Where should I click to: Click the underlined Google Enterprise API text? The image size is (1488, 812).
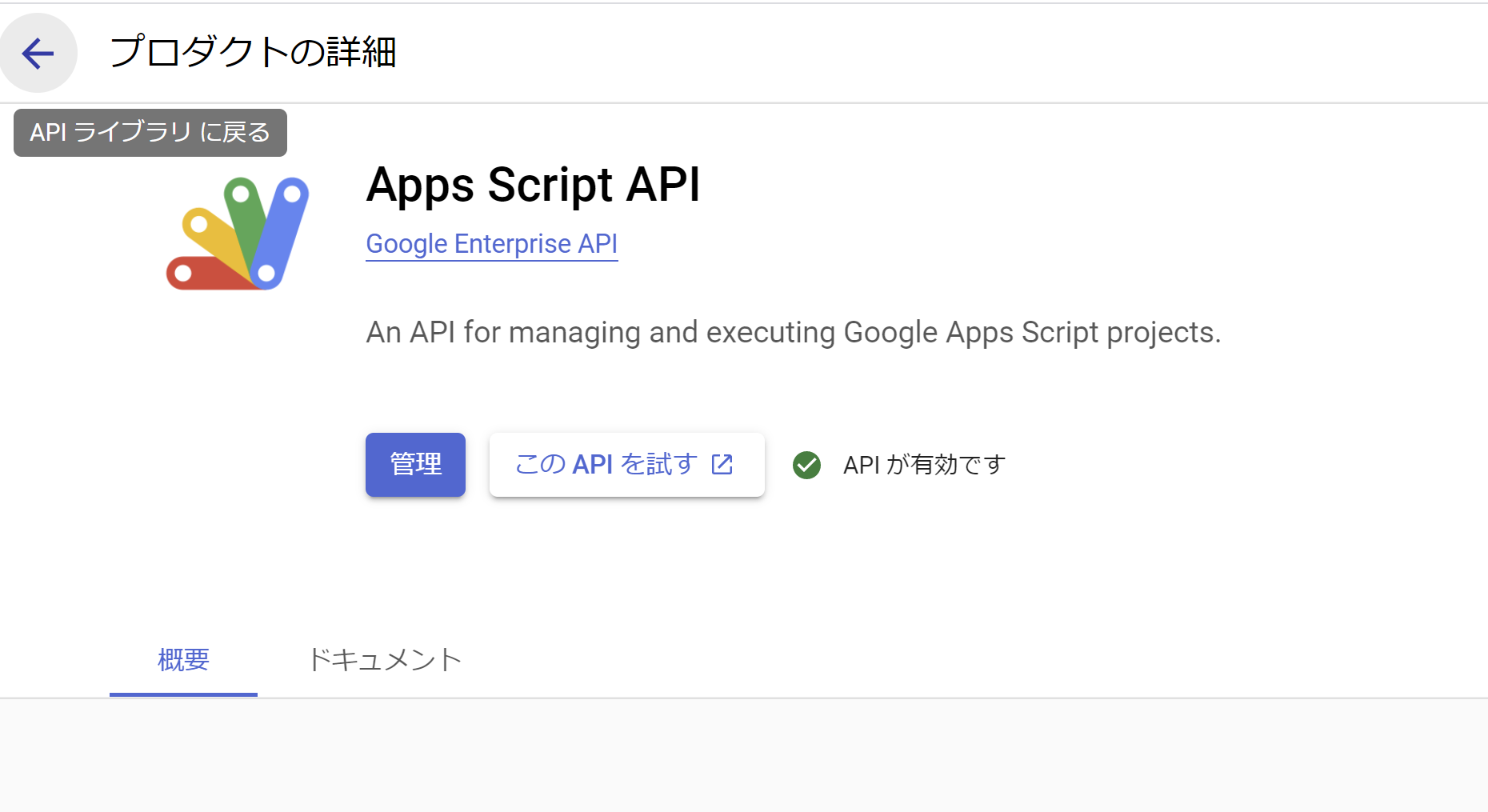pos(491,244)
